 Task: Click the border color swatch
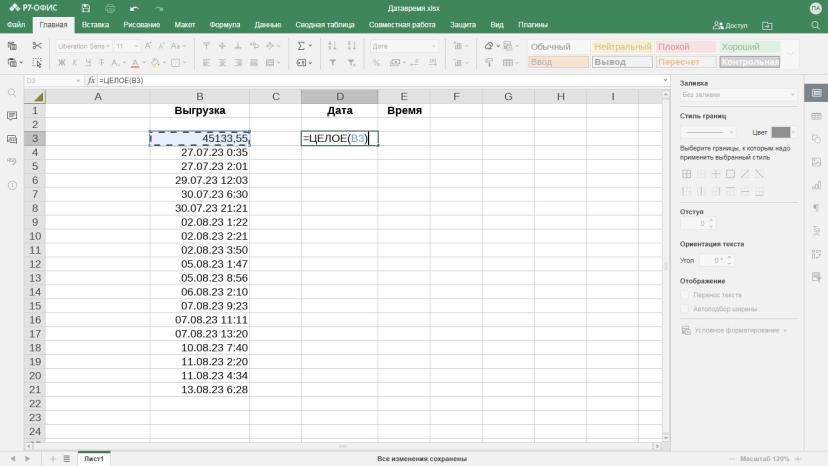click(781, 132)
